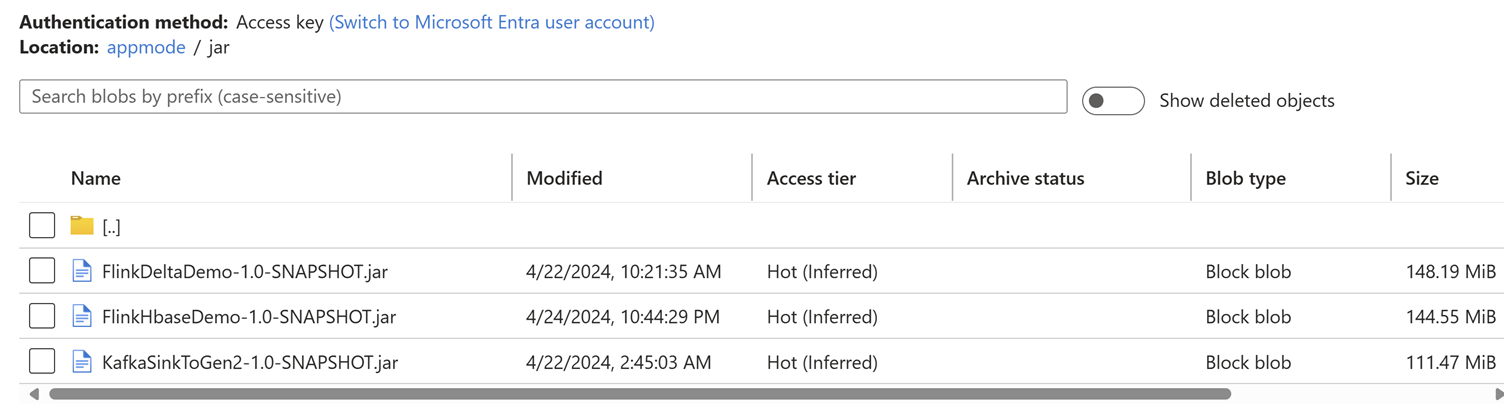Select the FlinkHbaseDemo-1.0-SNAPSHOT.jar checkbox

(42, 317)
